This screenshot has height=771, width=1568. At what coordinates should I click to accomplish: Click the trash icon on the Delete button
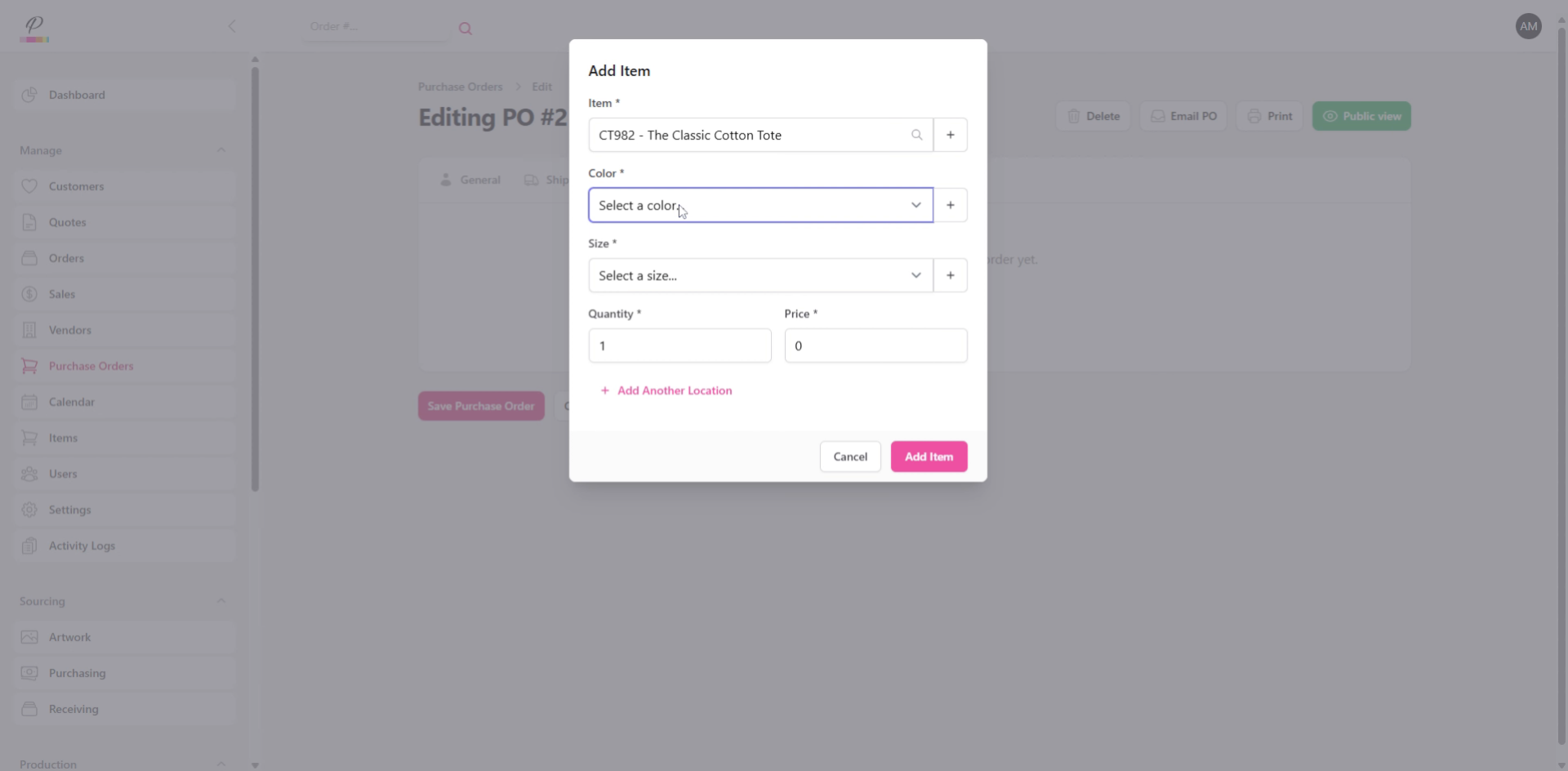(x=1074, y=115)
